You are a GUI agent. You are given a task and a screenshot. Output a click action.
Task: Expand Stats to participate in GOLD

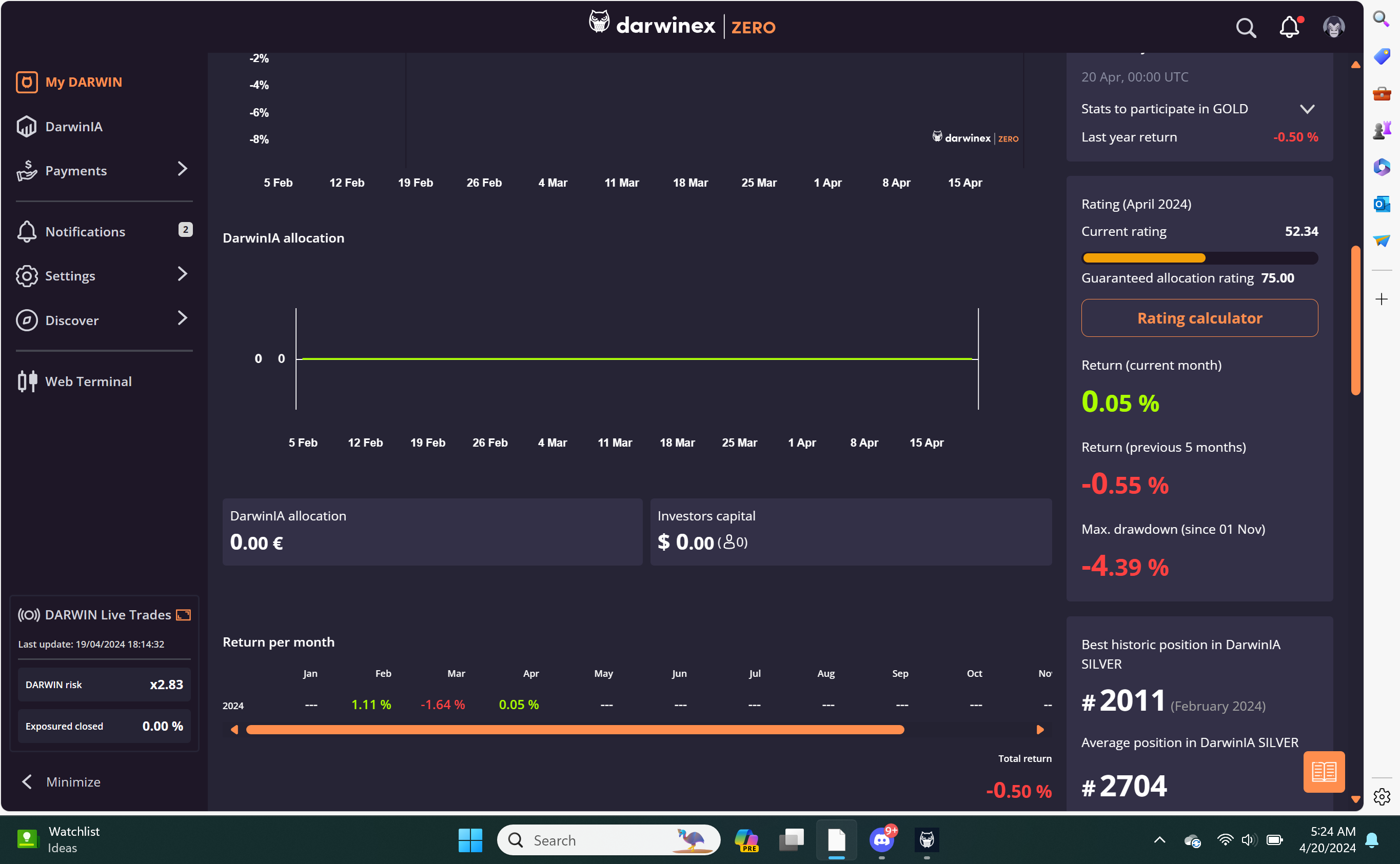1307,109
